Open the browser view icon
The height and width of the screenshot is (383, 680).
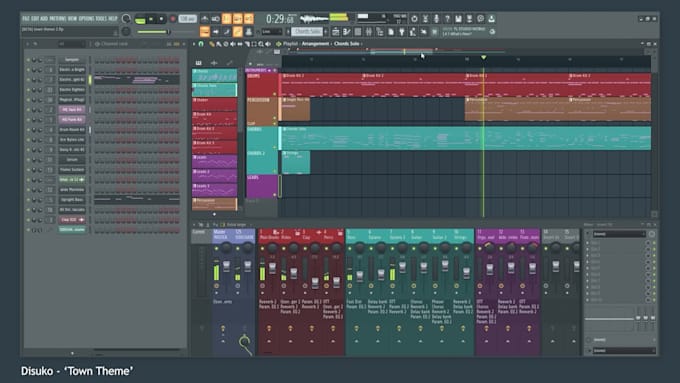[379, 32]
